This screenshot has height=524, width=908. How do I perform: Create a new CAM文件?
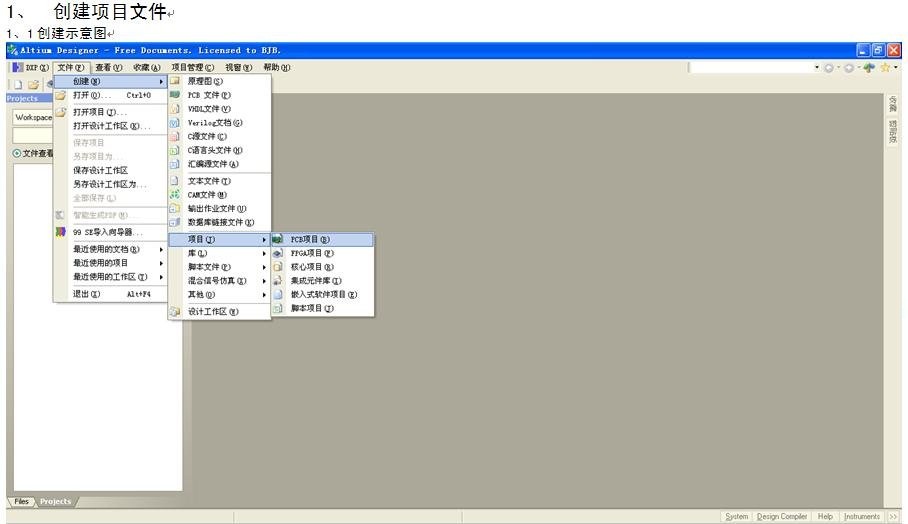pos(219,195)
